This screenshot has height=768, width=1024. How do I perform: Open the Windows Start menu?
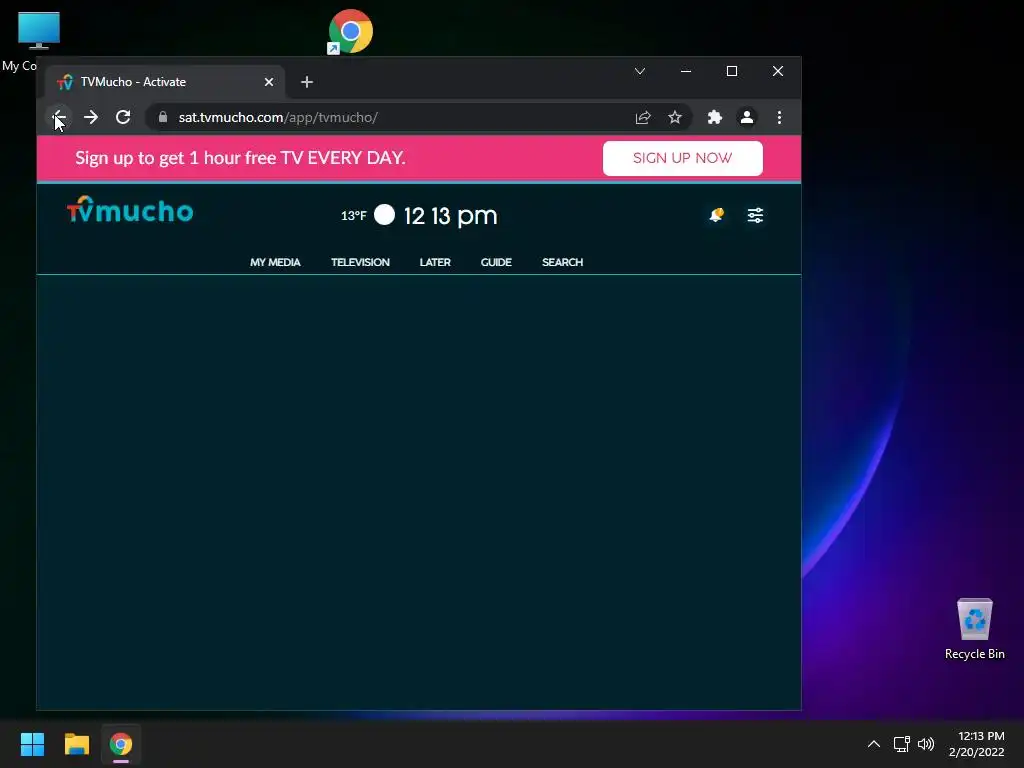pyautogui.click(x=32, y=744)
